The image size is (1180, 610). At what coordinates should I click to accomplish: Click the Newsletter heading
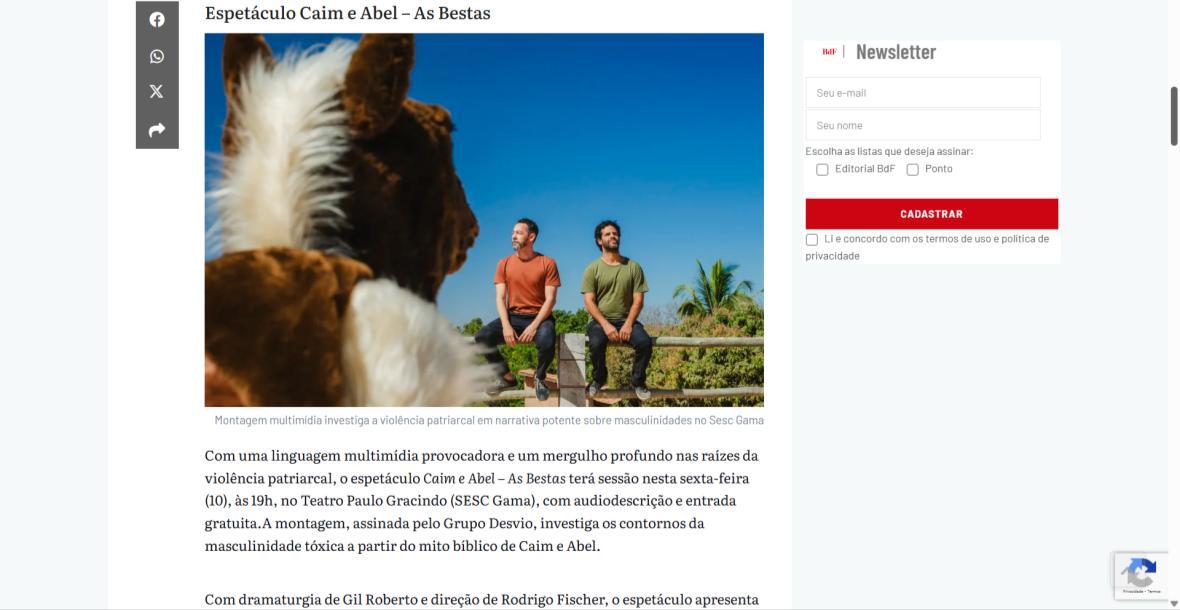point(896,52)
